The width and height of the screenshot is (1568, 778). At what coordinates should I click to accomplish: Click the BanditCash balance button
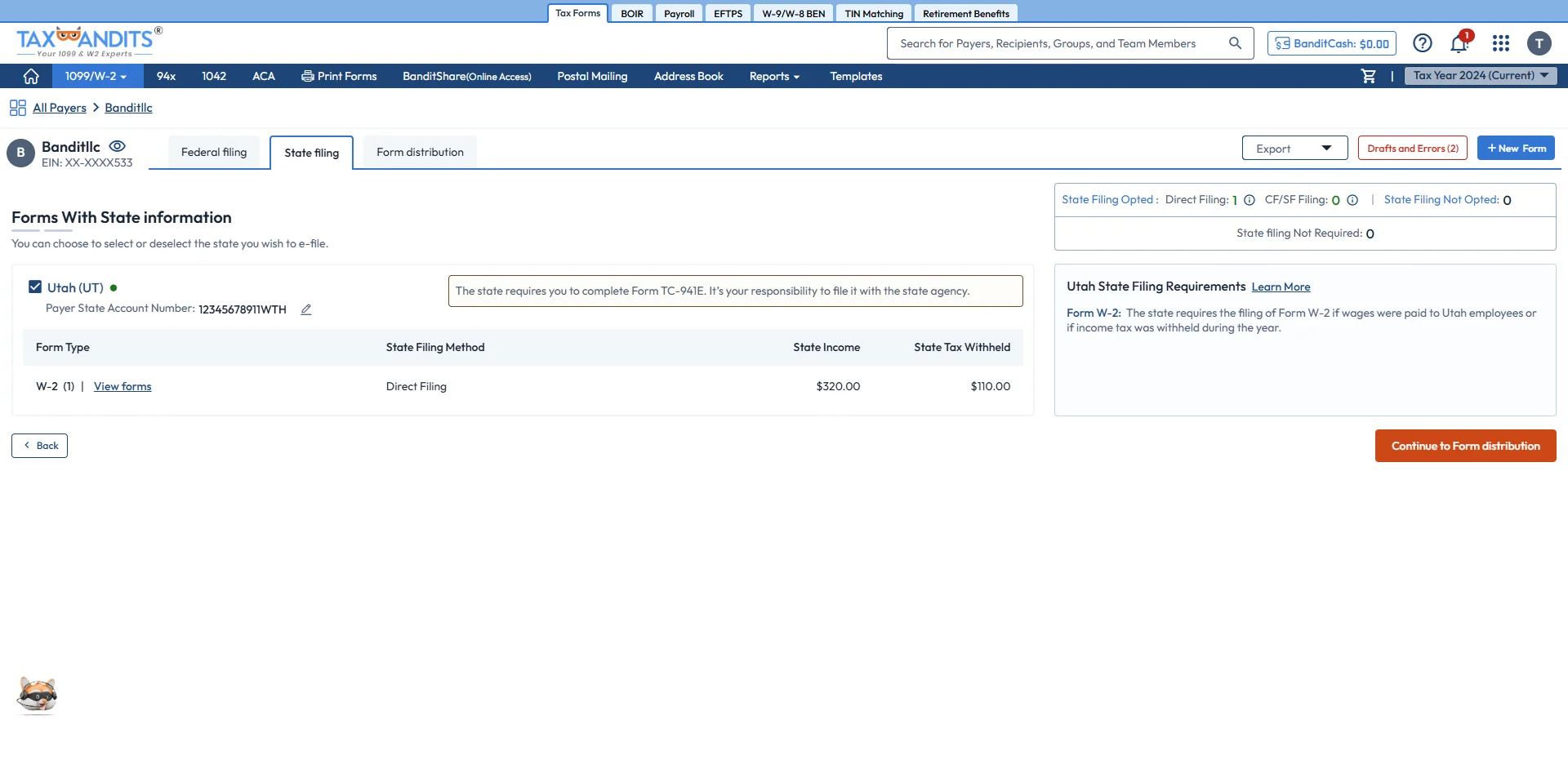[x=1332, y=43]
